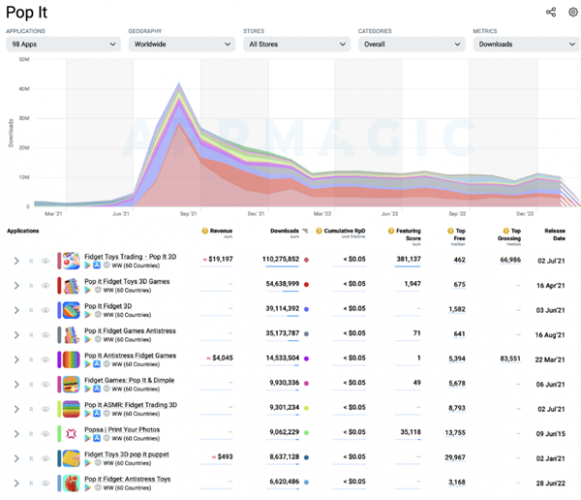Viewport: 581px width, 500px height.
Task: Toggle visibility eye for Fidget Games: Pop It & Dimple
Action: [x=45, y=384]
